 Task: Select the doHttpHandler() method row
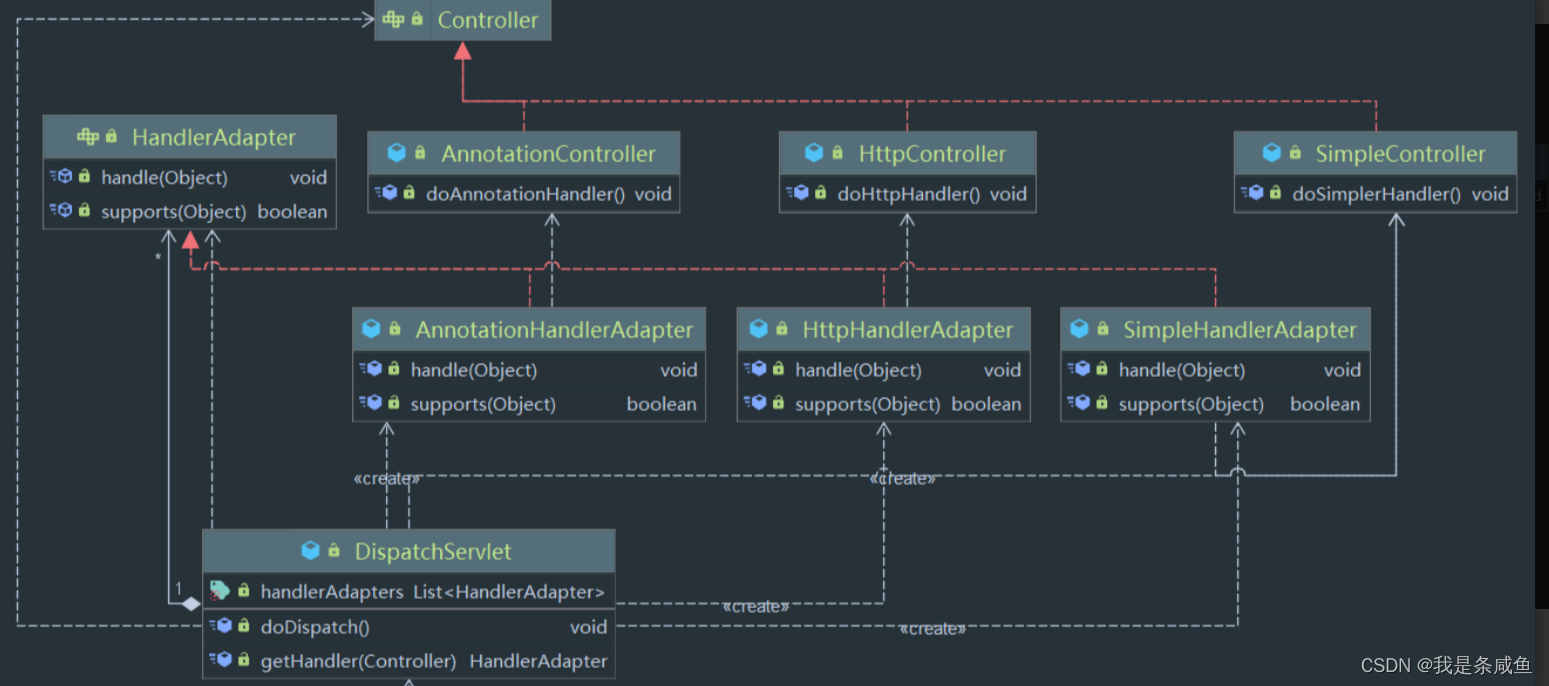click(907, 193)
